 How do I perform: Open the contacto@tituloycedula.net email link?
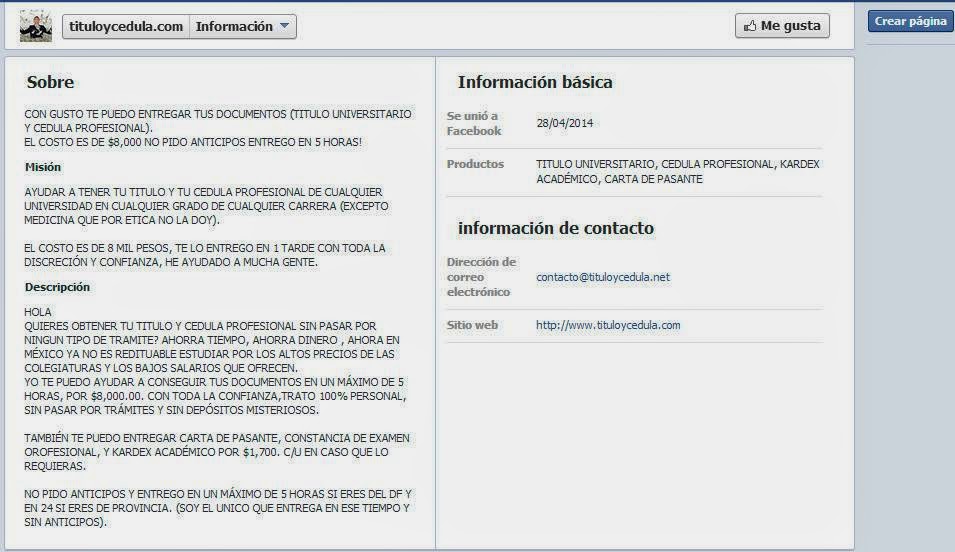[x=603, y=277]
